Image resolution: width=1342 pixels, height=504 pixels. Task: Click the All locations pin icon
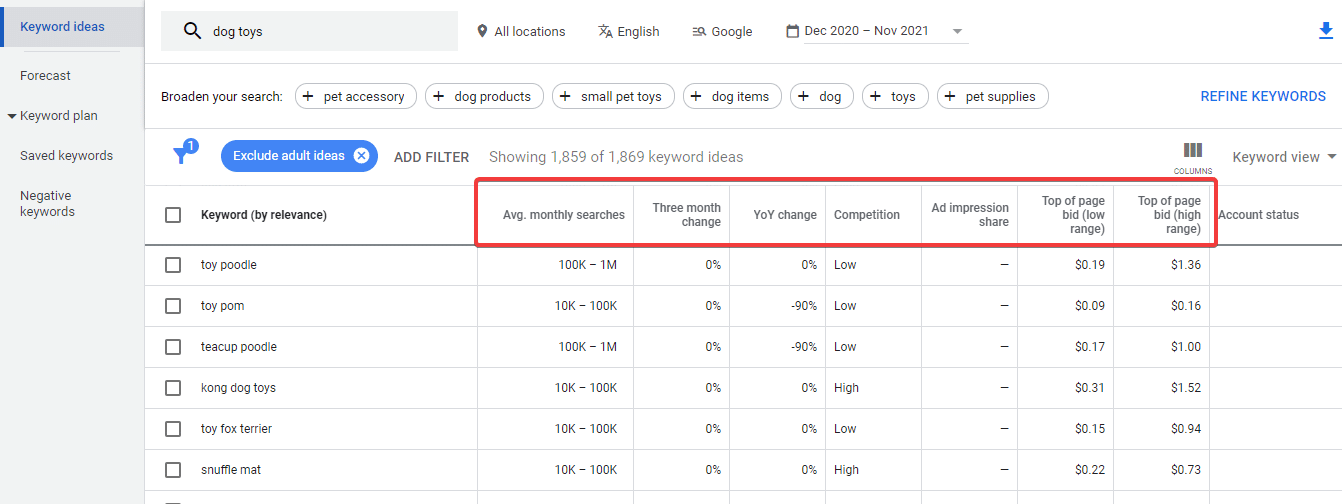(483, 31)
